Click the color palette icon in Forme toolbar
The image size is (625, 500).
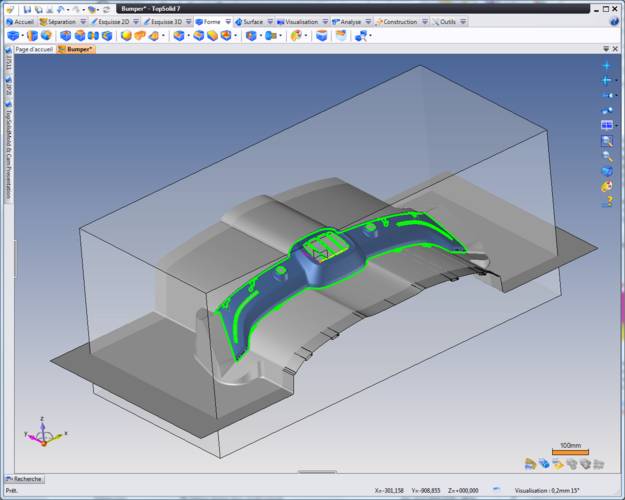click(x=297, y=35)
